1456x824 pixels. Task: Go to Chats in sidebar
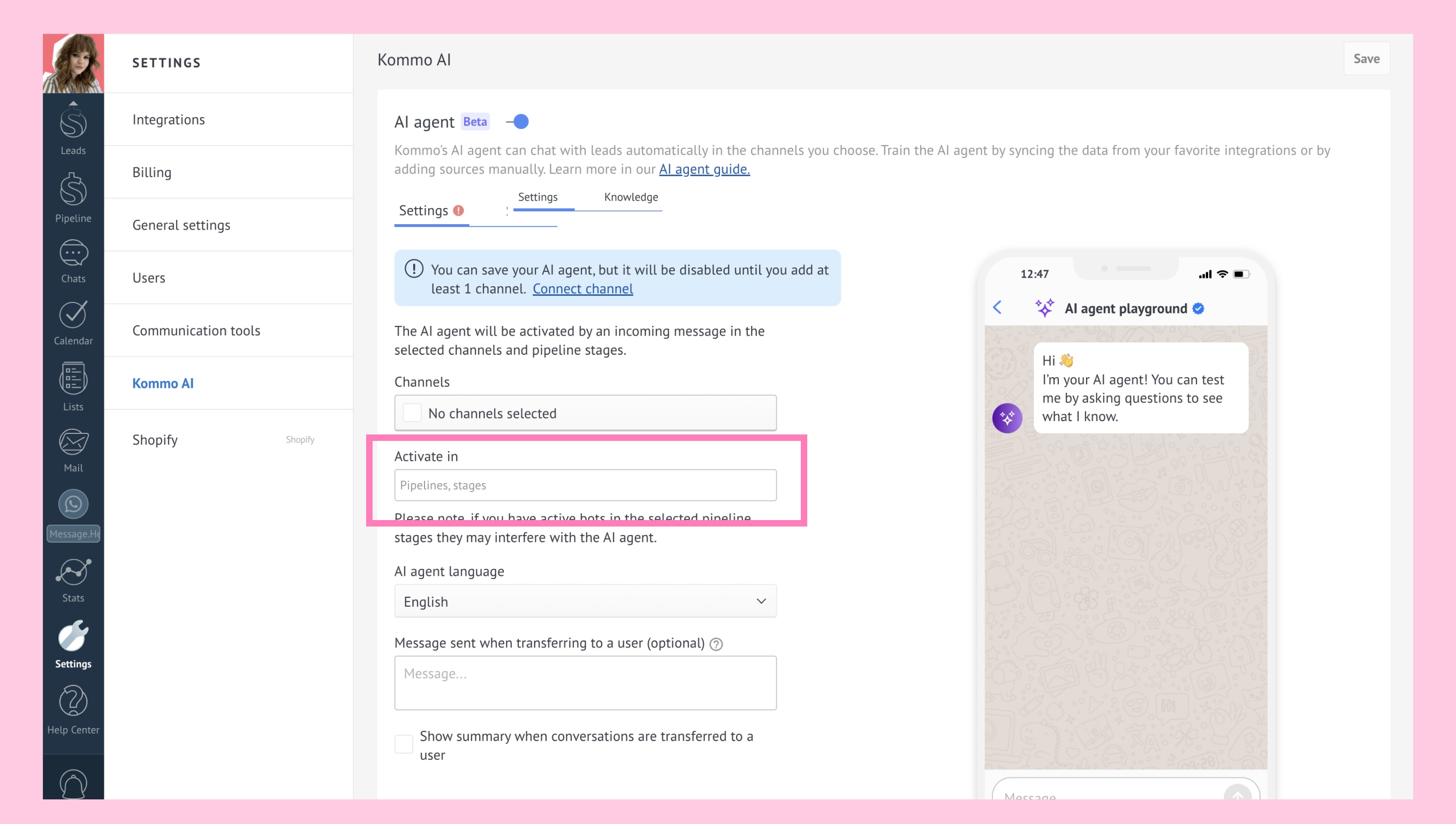click(x=73, y=262)
